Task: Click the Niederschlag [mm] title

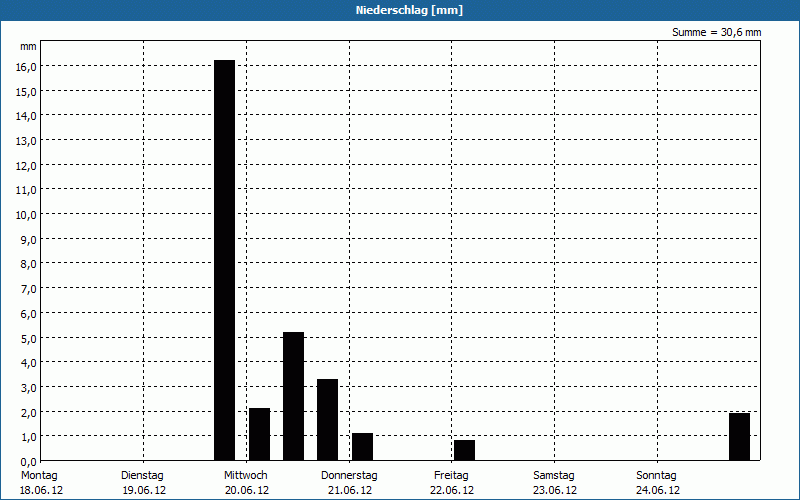Action: [x=409, y=10]
